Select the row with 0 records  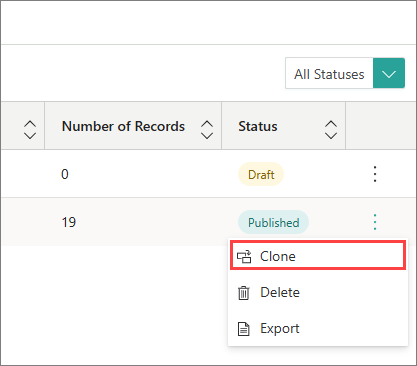coord(208,174)
